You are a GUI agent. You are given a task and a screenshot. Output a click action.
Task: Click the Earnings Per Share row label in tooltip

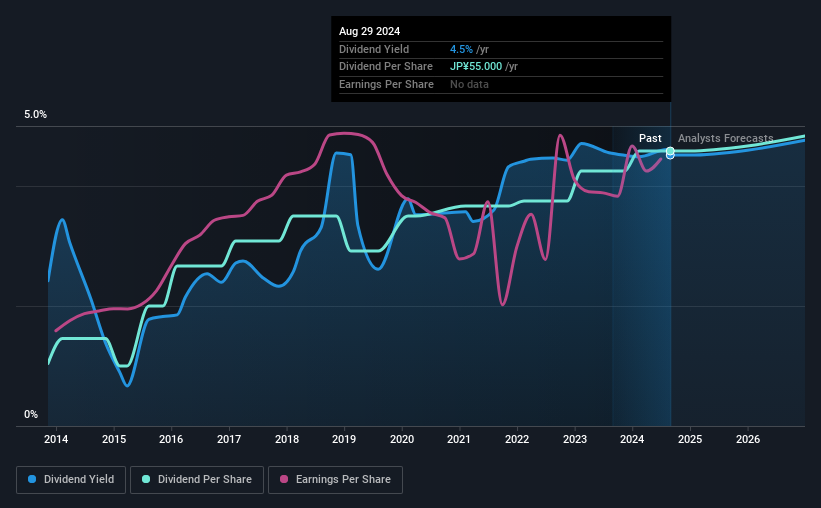(x=386, y=84)
